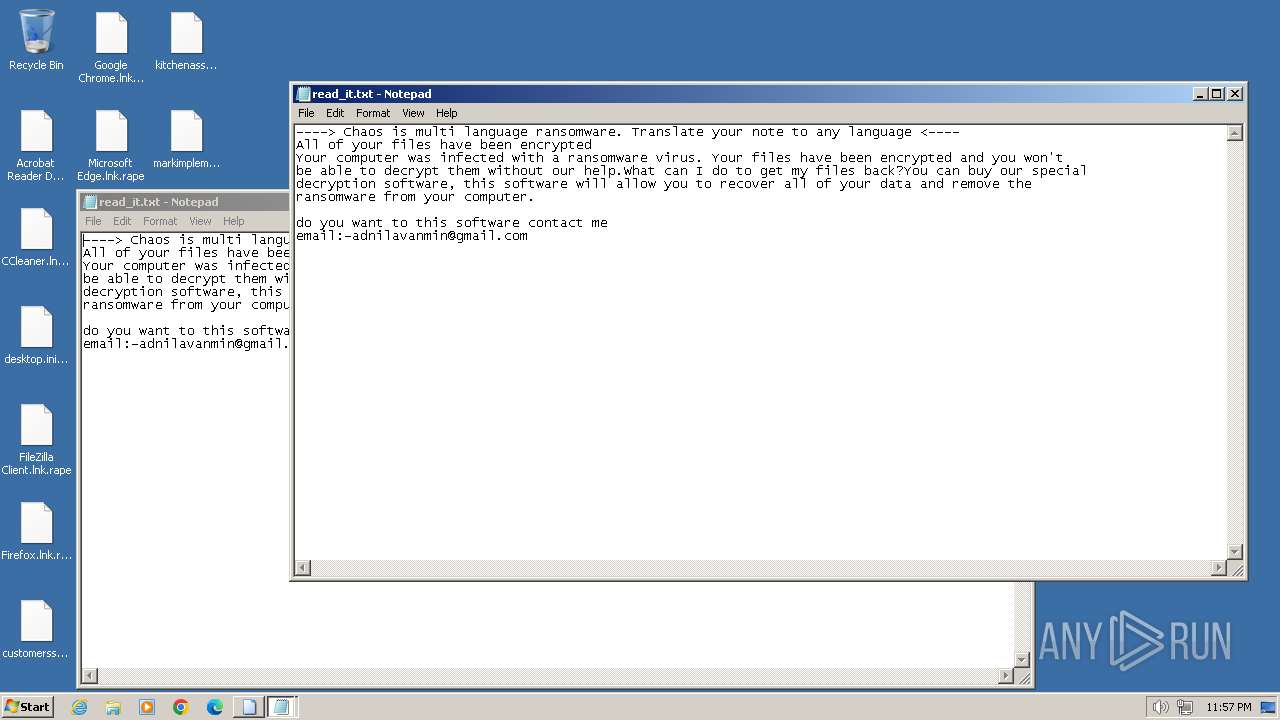Minimize the front read_it.txt Notepad window
1280x720 pixels.
1200,94
